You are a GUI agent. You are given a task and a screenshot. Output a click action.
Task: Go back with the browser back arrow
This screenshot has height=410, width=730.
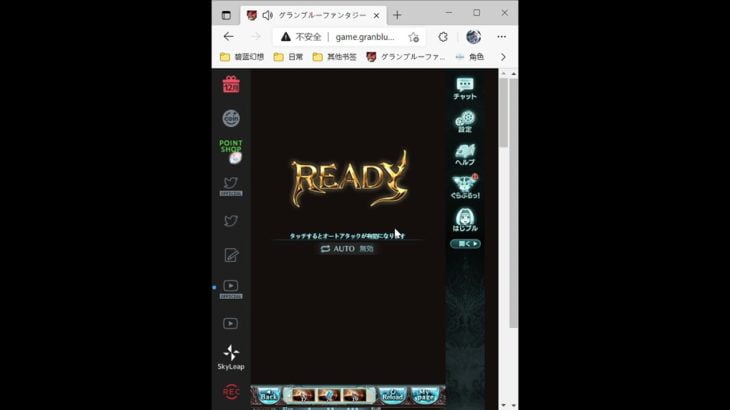tap(229, 37)
